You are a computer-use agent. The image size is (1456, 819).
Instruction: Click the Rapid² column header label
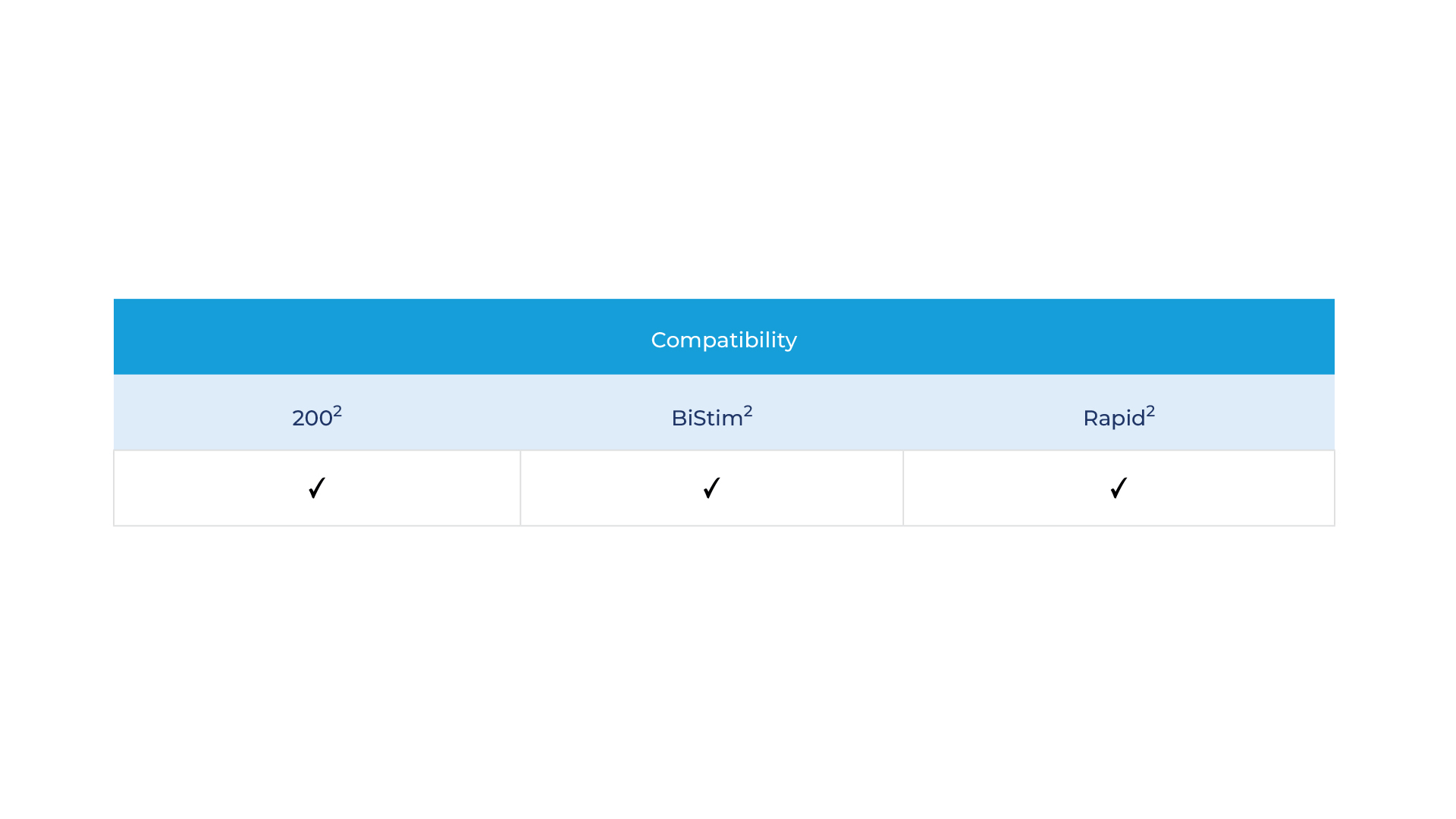pos(1114,418)
